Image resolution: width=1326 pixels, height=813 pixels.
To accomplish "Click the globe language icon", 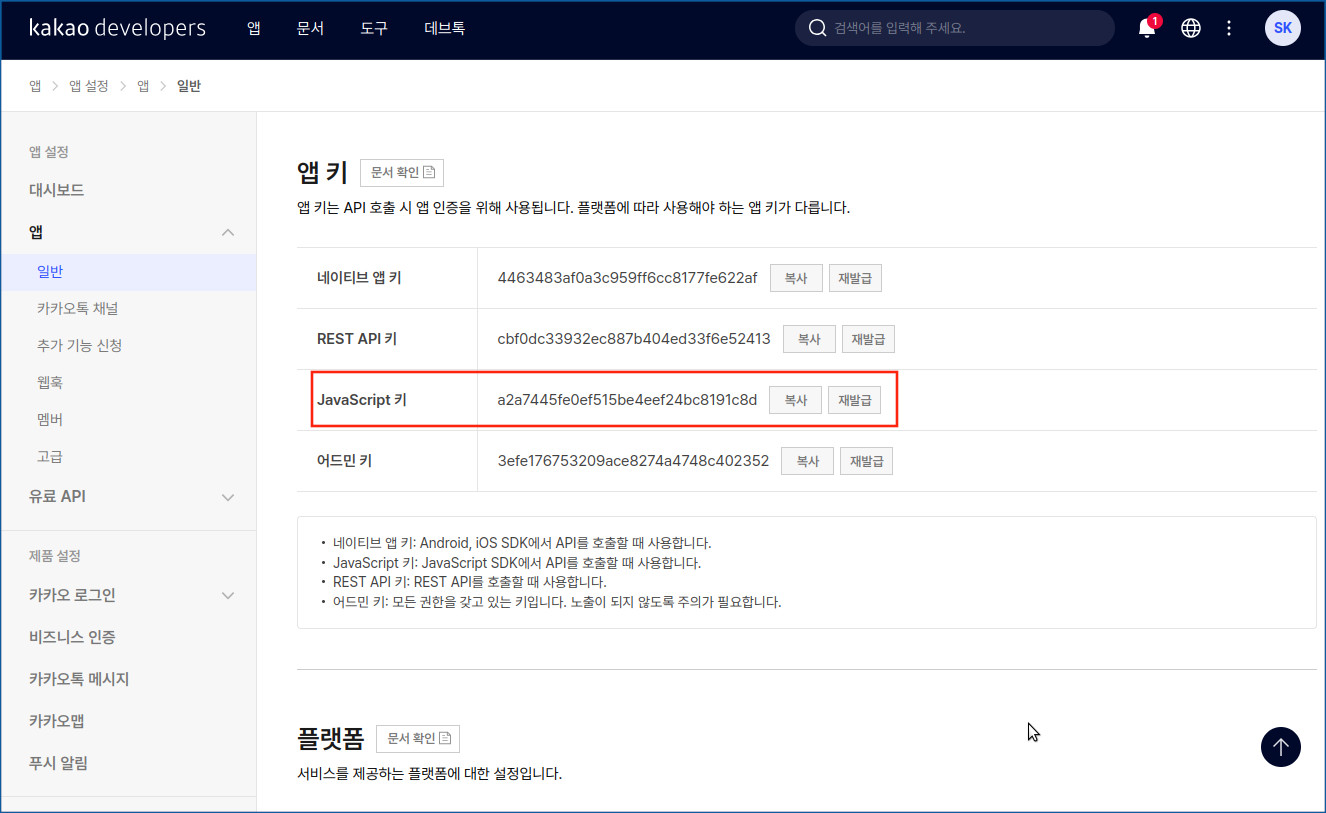I will click(1190, 28).
